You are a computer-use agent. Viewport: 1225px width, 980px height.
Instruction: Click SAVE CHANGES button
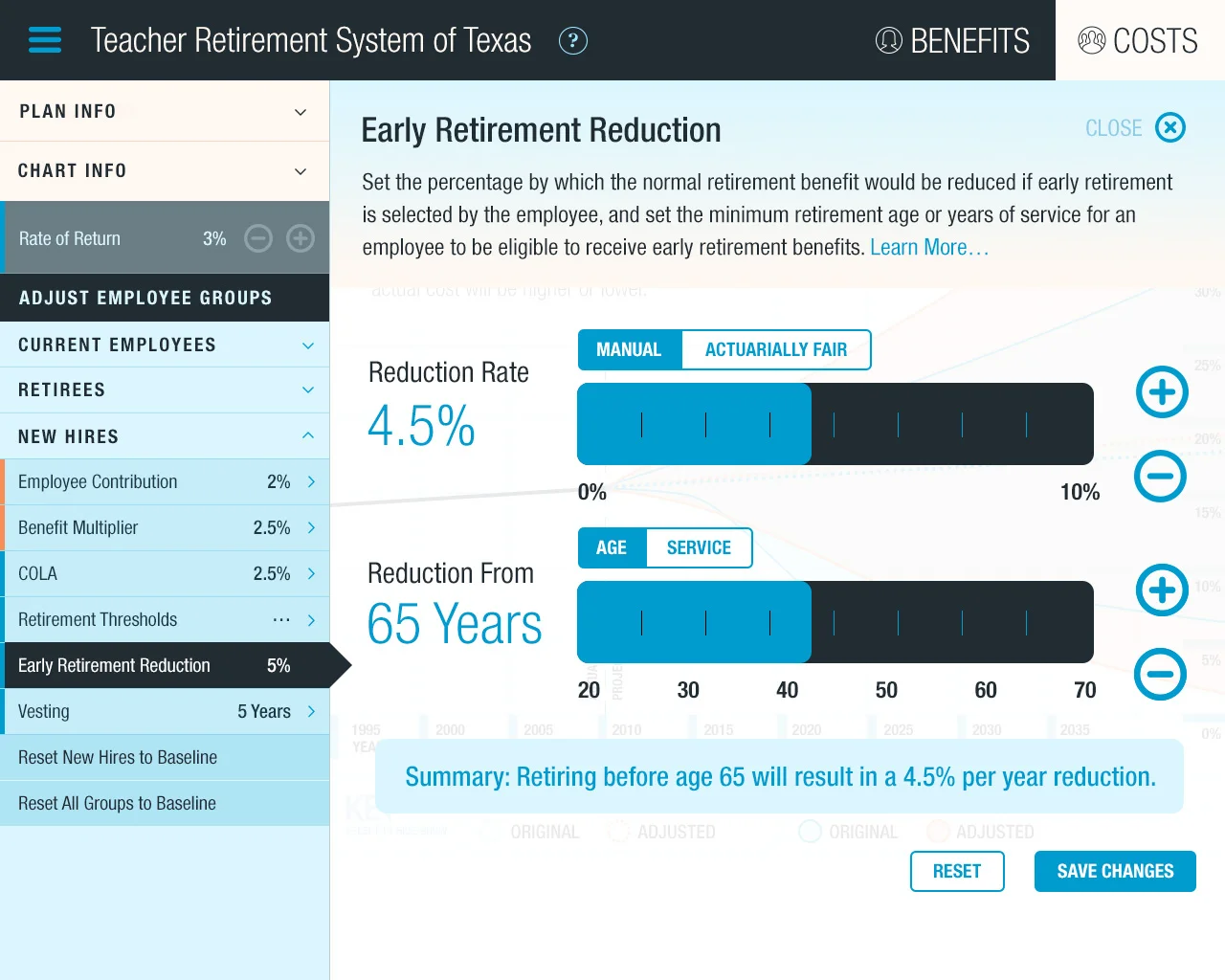1115,871
